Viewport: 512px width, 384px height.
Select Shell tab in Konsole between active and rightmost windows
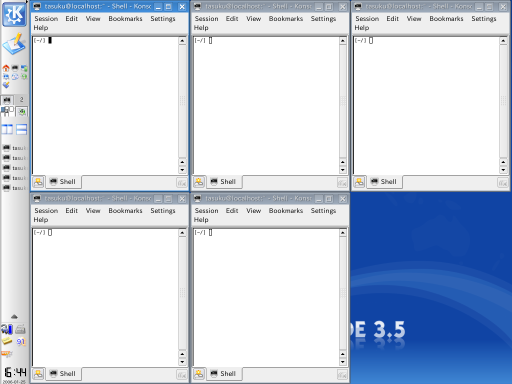(224, 182)
